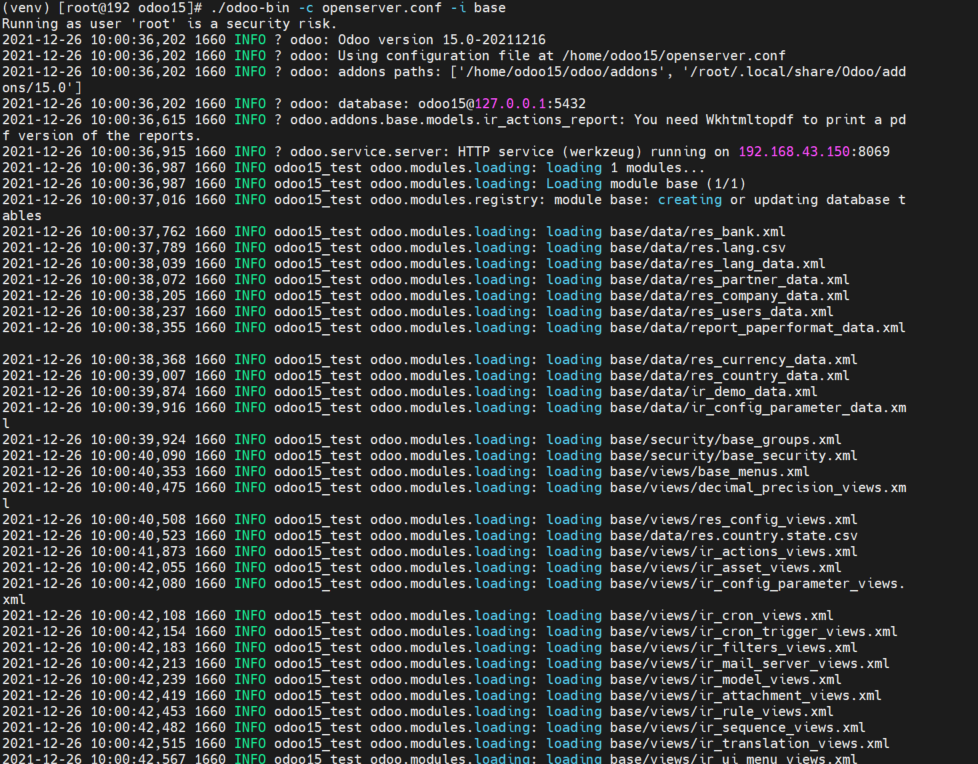Click the file path 'base/data/report_paperformat_data.xml'
978x764 pixels.
coord(757,328)
